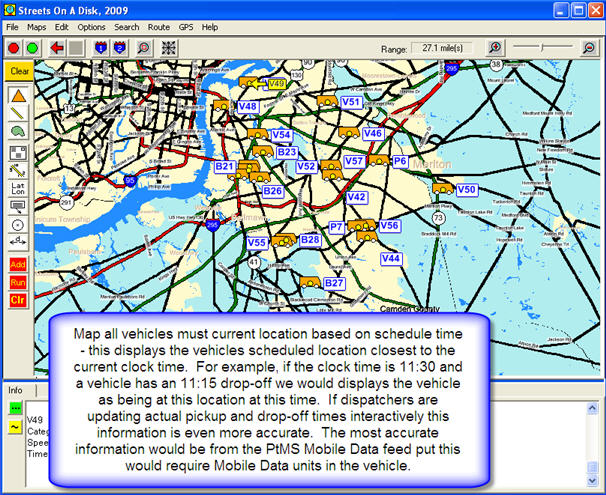Image resolution: width=606 pixels, height=495 pixels.
Task: Click the yellow tilde info button
Action: [15, 427]
